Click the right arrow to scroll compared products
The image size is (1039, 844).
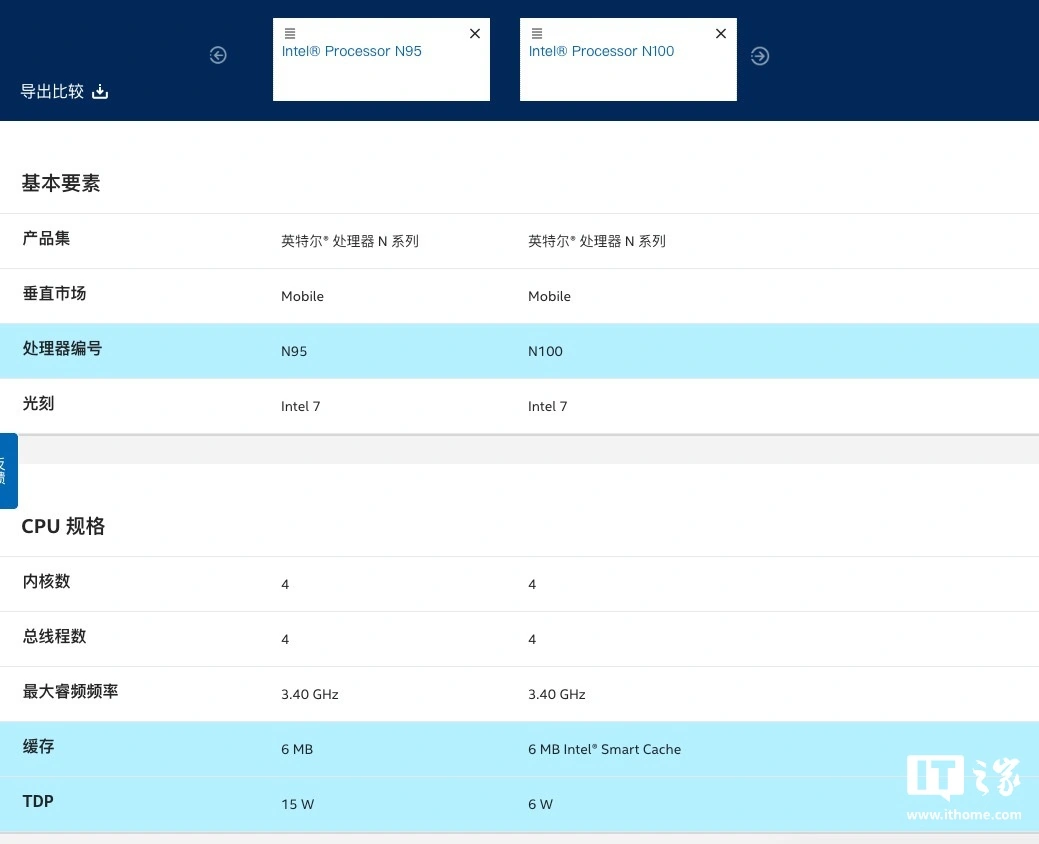pos(760,56)
